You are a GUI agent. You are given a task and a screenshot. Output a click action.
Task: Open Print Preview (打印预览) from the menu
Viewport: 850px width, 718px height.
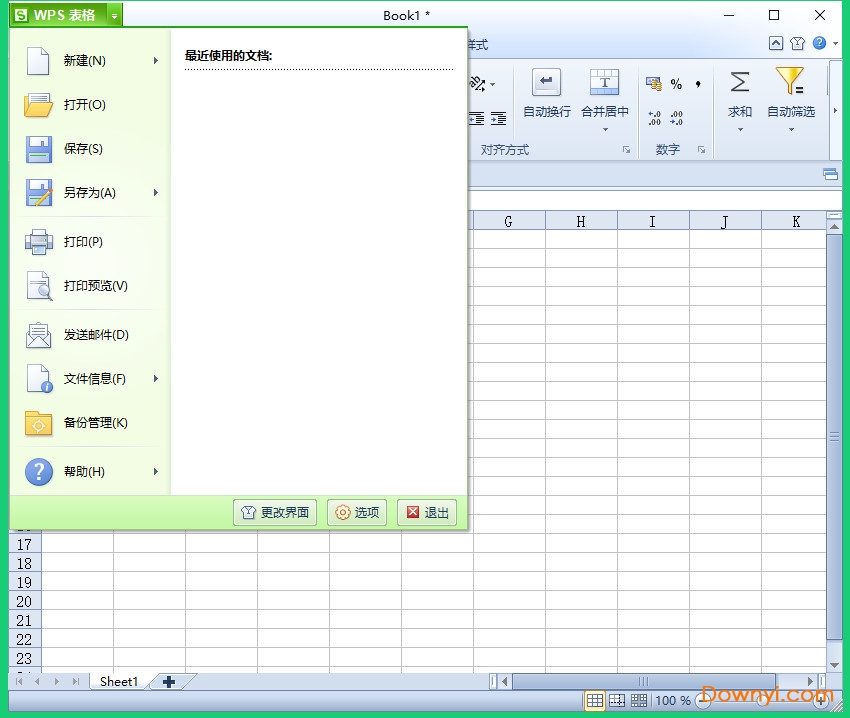[x=95, y=286]
